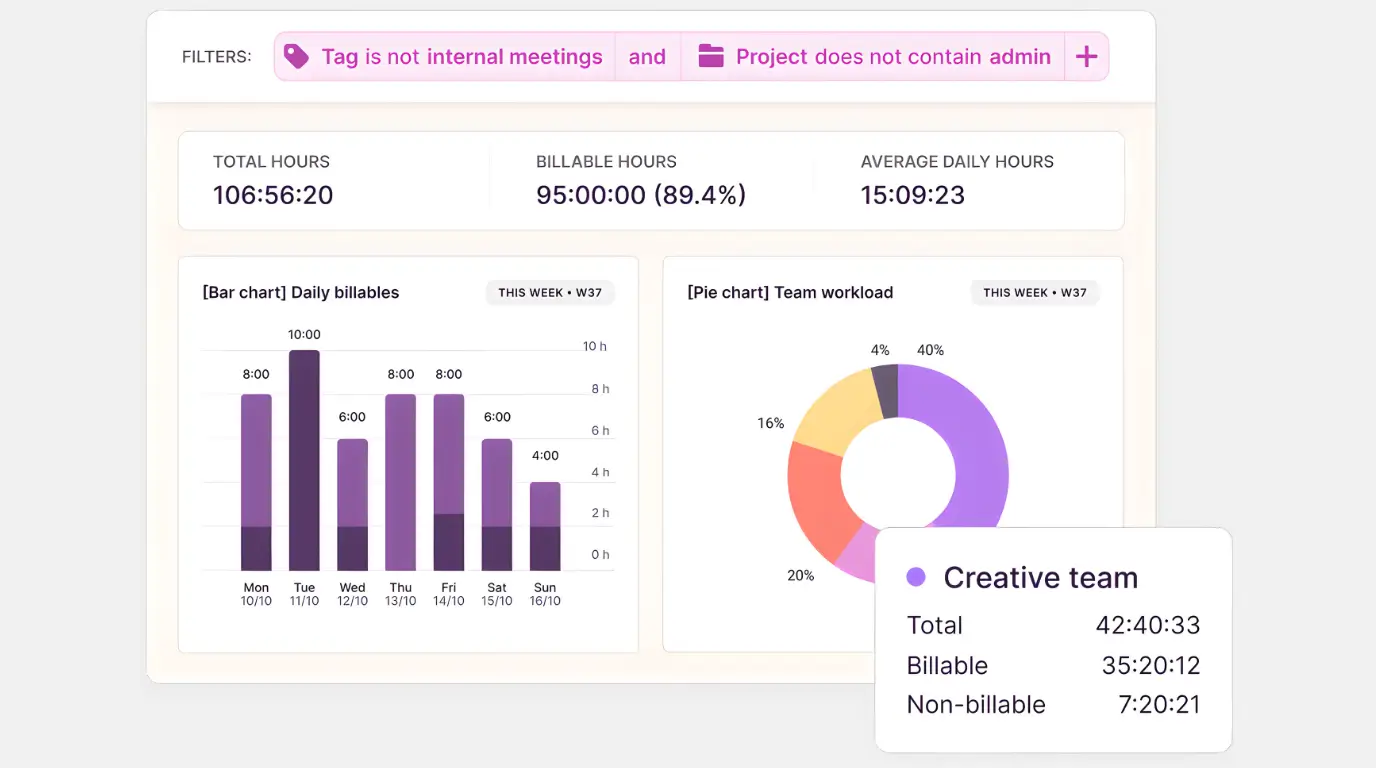Click the plus icon to add a new filter
The image size is (1376, 768).
1087,56
